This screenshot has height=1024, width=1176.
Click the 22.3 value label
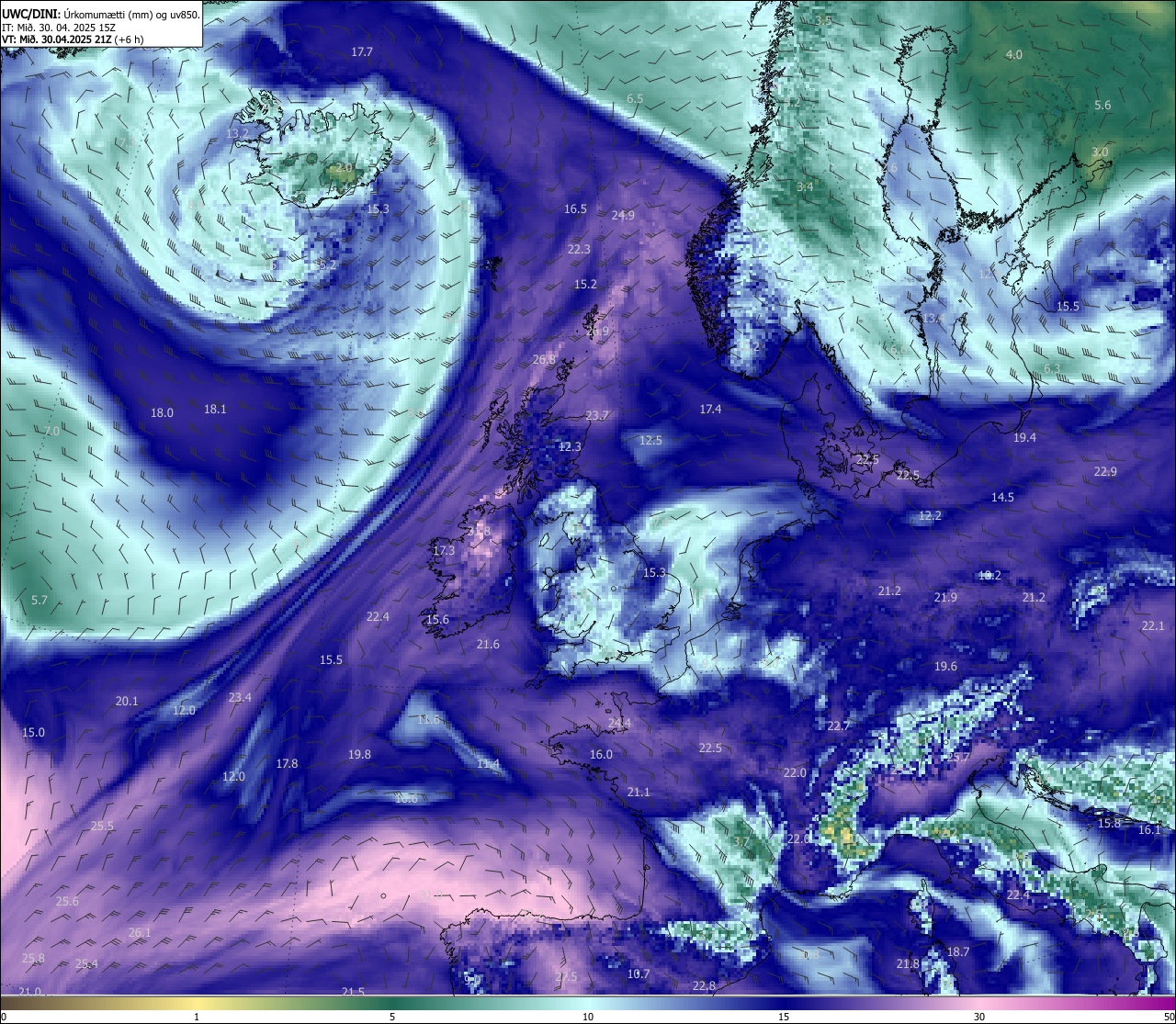(x=579, y=250)
